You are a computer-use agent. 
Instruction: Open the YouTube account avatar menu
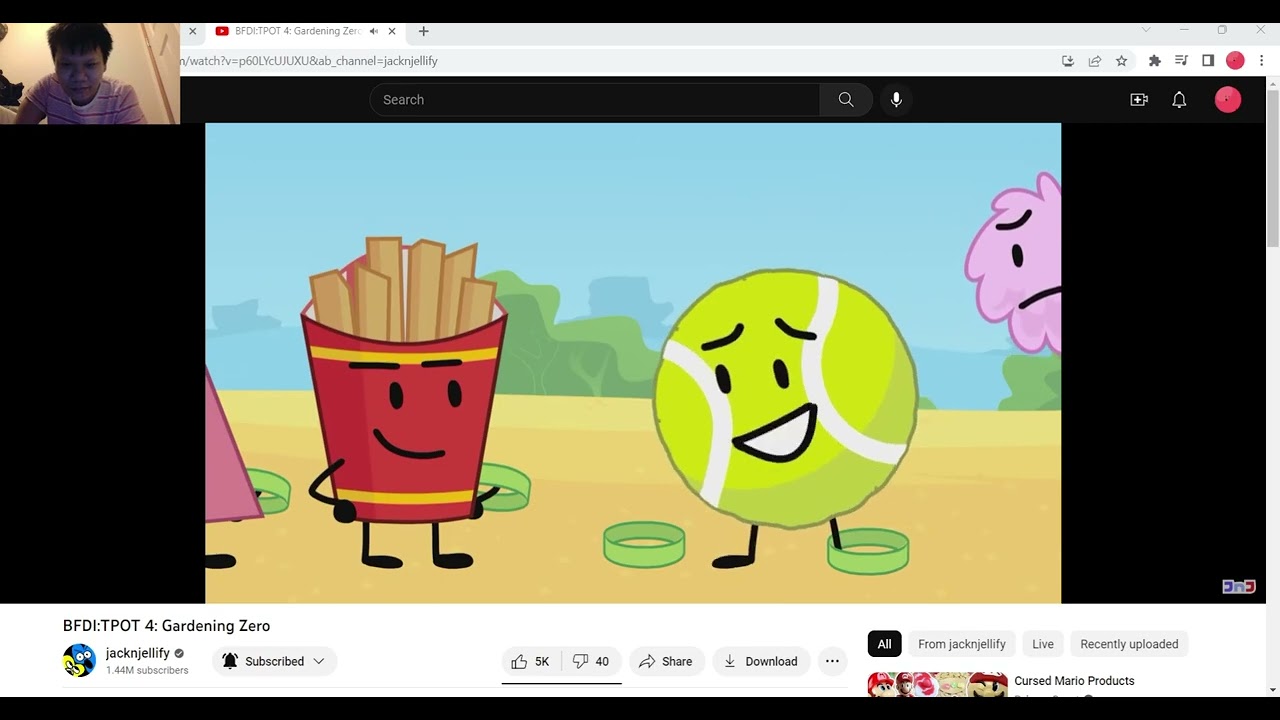[1228, 100]
